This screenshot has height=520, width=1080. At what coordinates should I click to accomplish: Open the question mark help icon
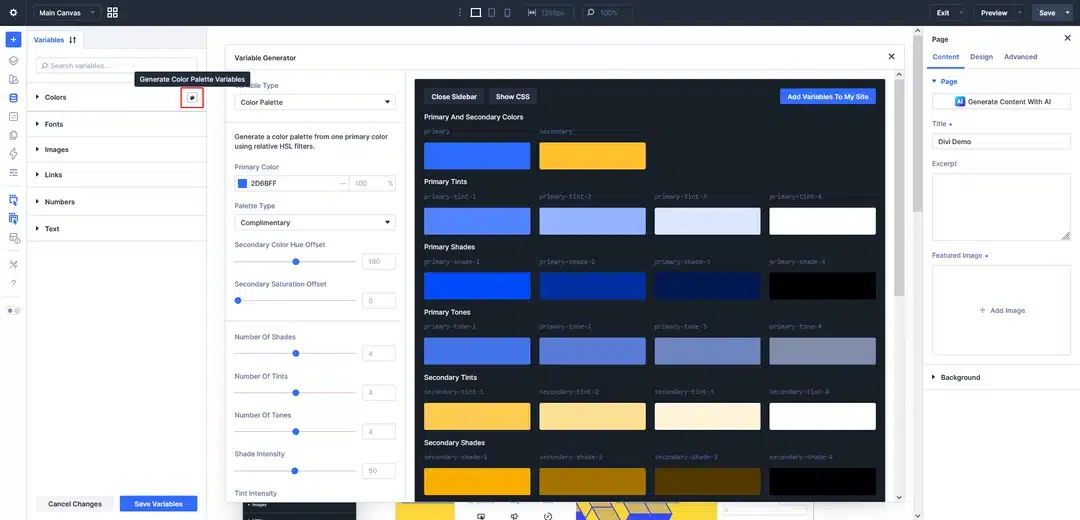13,283
